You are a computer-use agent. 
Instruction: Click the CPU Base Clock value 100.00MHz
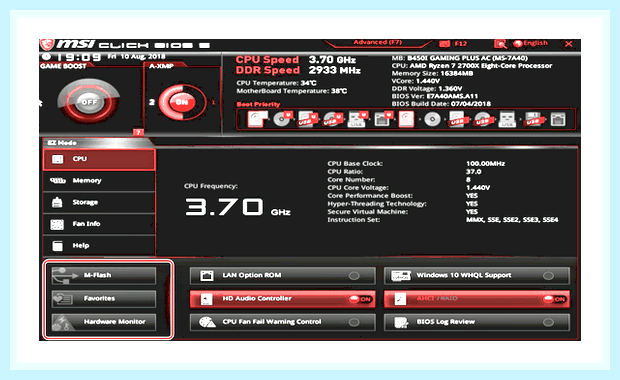[x=485, y=163]
